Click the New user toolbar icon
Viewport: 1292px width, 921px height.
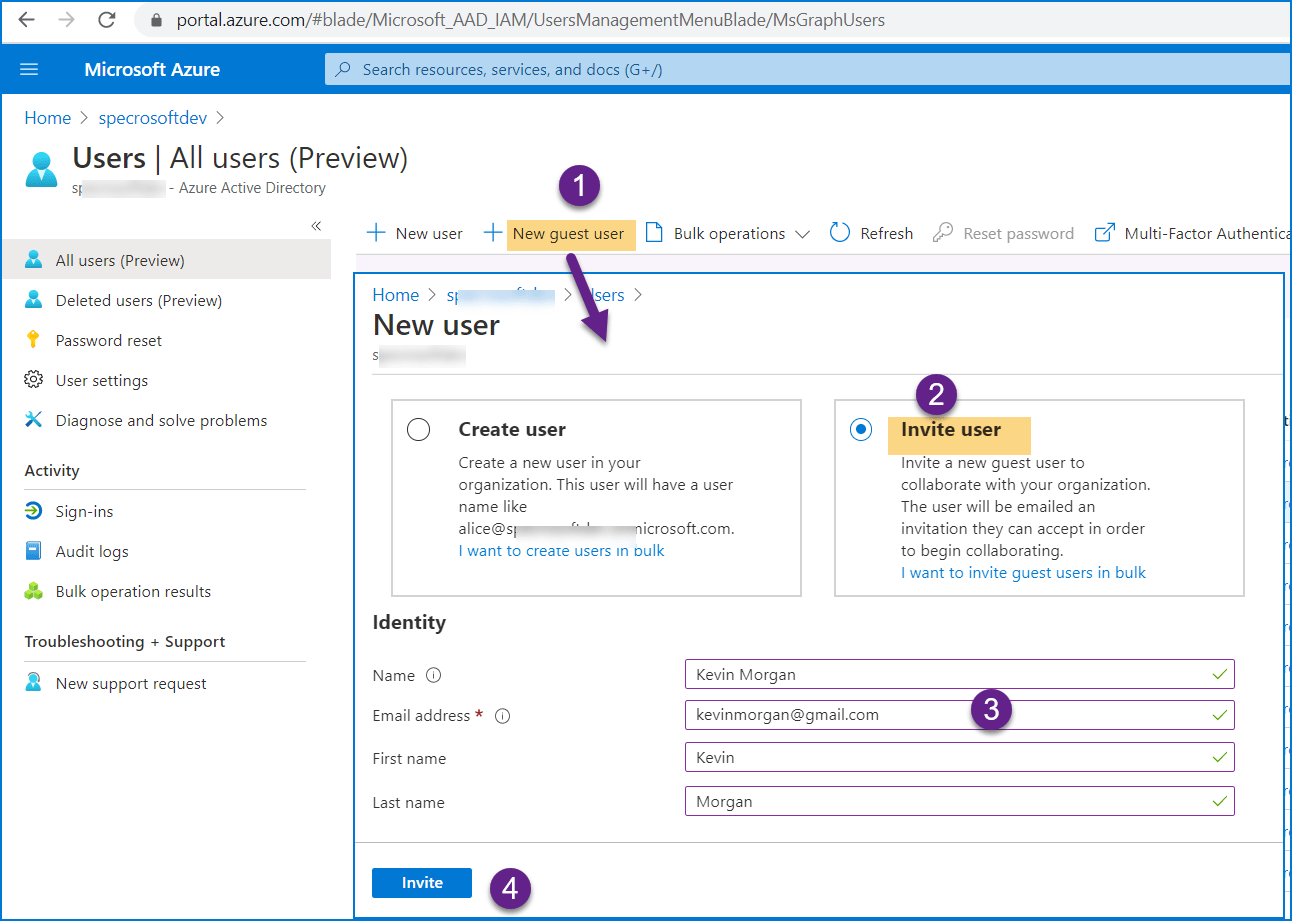pos(414,232)
